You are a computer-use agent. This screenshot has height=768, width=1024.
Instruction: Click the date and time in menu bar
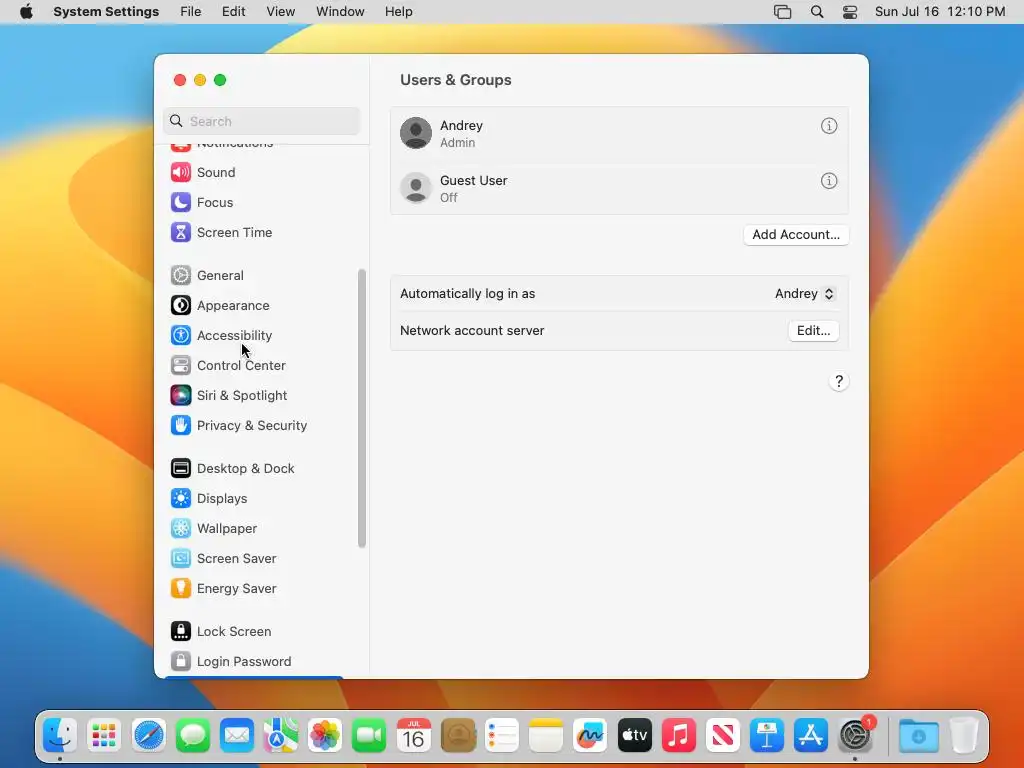click(939, 12)
